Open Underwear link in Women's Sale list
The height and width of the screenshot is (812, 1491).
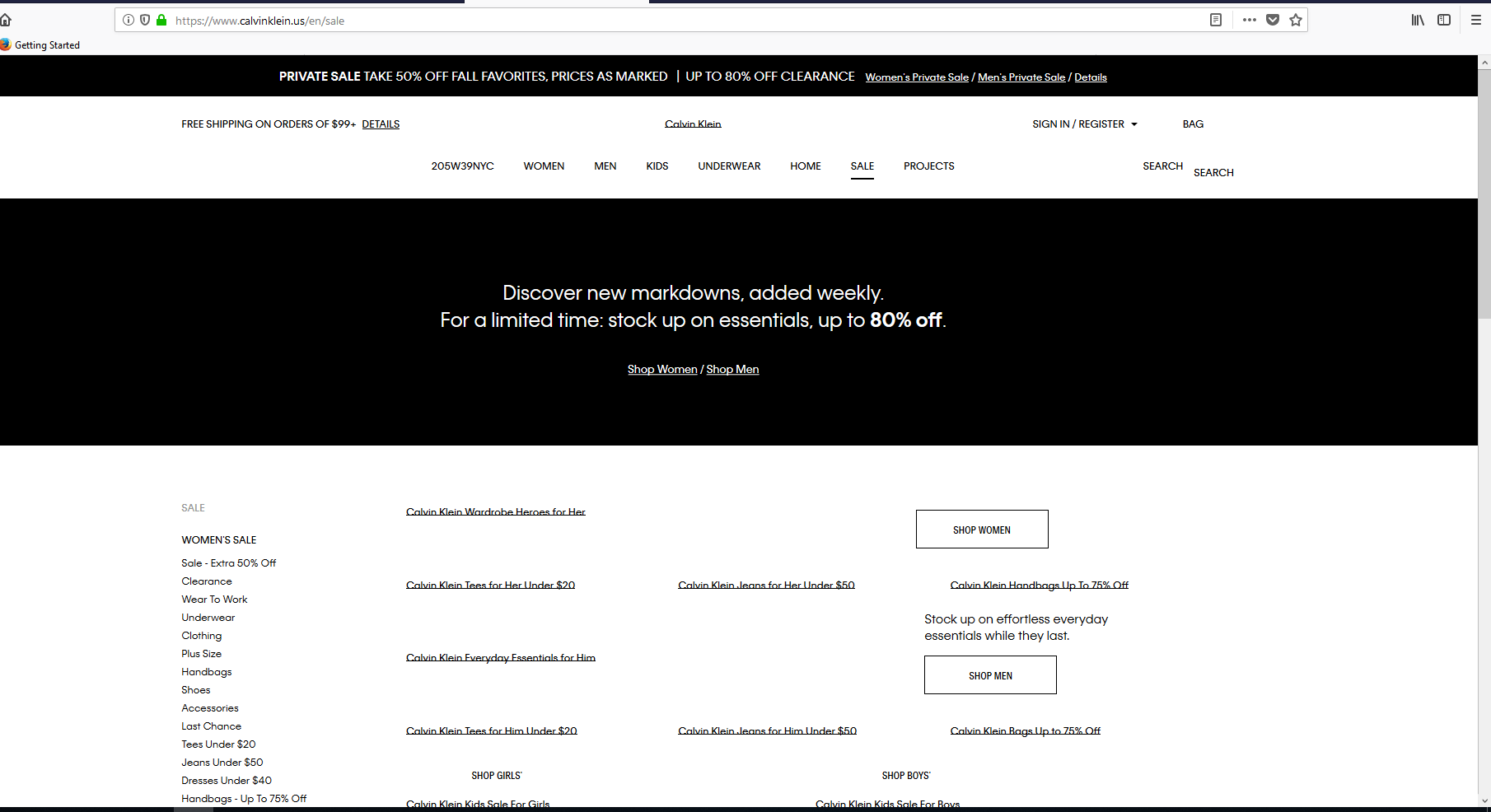(208, 618)
